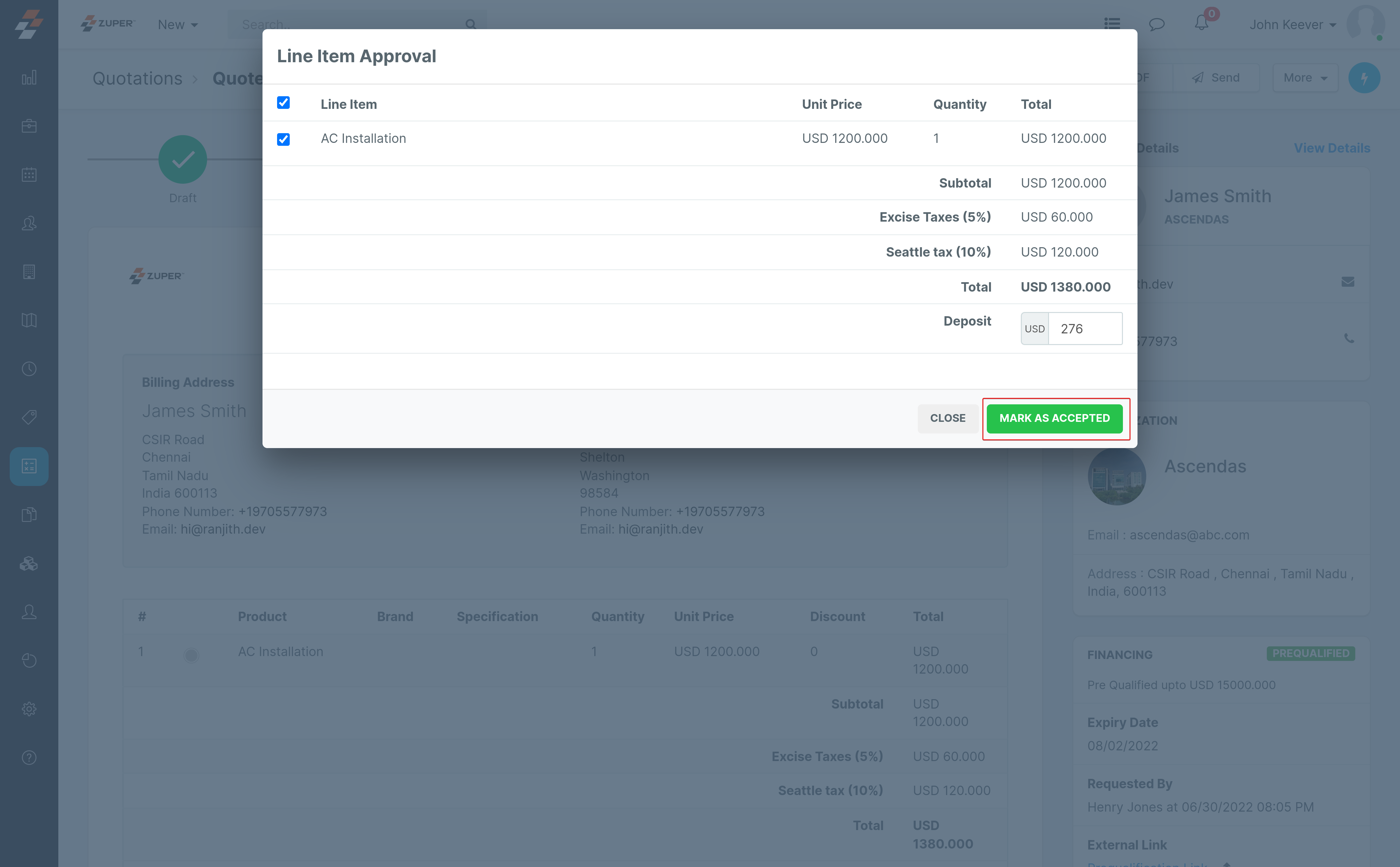Open the calendar icon in sidebar

point(29,175)
